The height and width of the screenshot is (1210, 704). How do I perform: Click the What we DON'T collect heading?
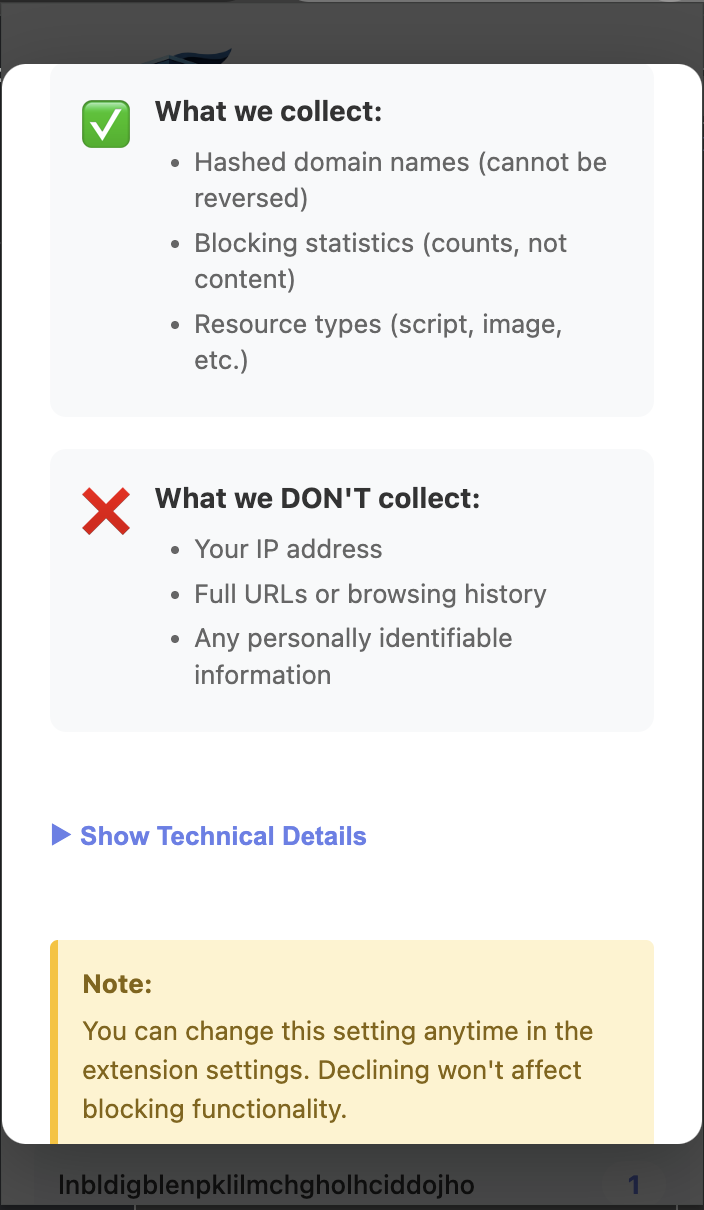point(317,498)
